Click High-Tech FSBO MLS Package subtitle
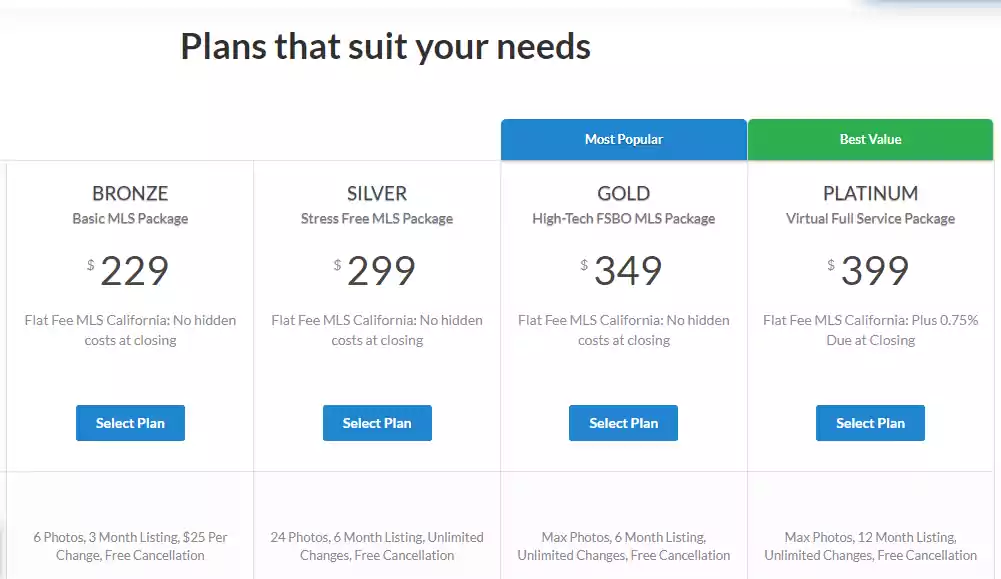The image size is (1001, 579). [623, 219]
